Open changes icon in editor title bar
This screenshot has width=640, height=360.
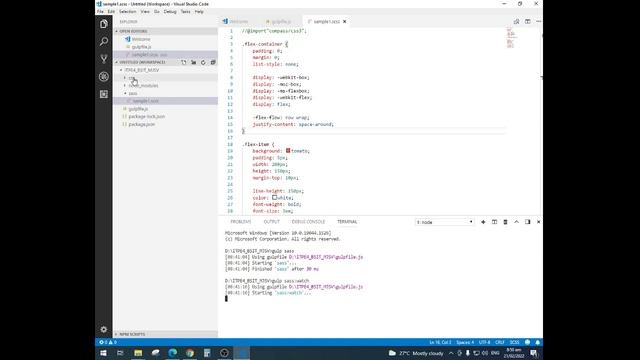[x=516, y=22]
